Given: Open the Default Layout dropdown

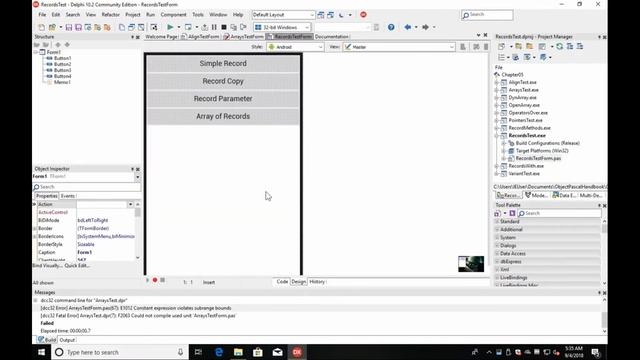Looking at the screenshot, I should (x=312, y=15).
